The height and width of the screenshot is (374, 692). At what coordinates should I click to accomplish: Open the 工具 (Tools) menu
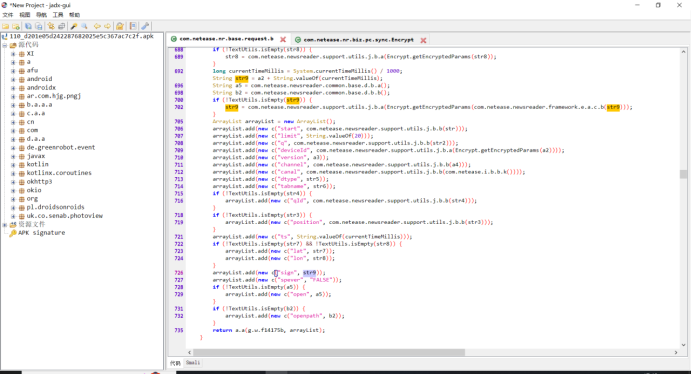click(58, 15)
